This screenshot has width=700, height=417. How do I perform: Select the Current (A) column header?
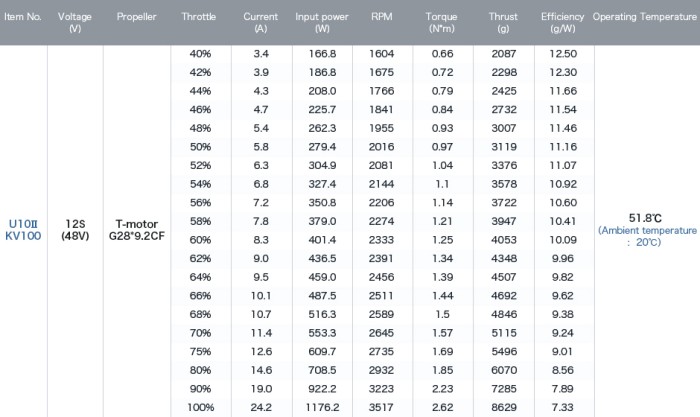point(261,23)
